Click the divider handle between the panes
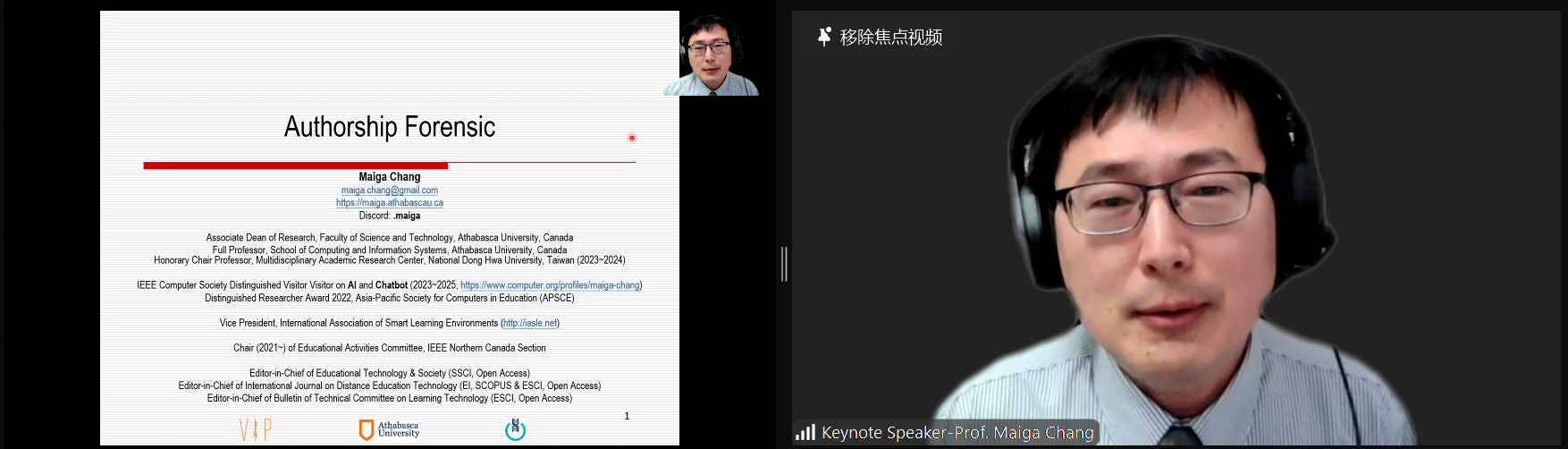The height and width of the screenshot is (449, 1568). pyautogui.click(x=784, y=264)
